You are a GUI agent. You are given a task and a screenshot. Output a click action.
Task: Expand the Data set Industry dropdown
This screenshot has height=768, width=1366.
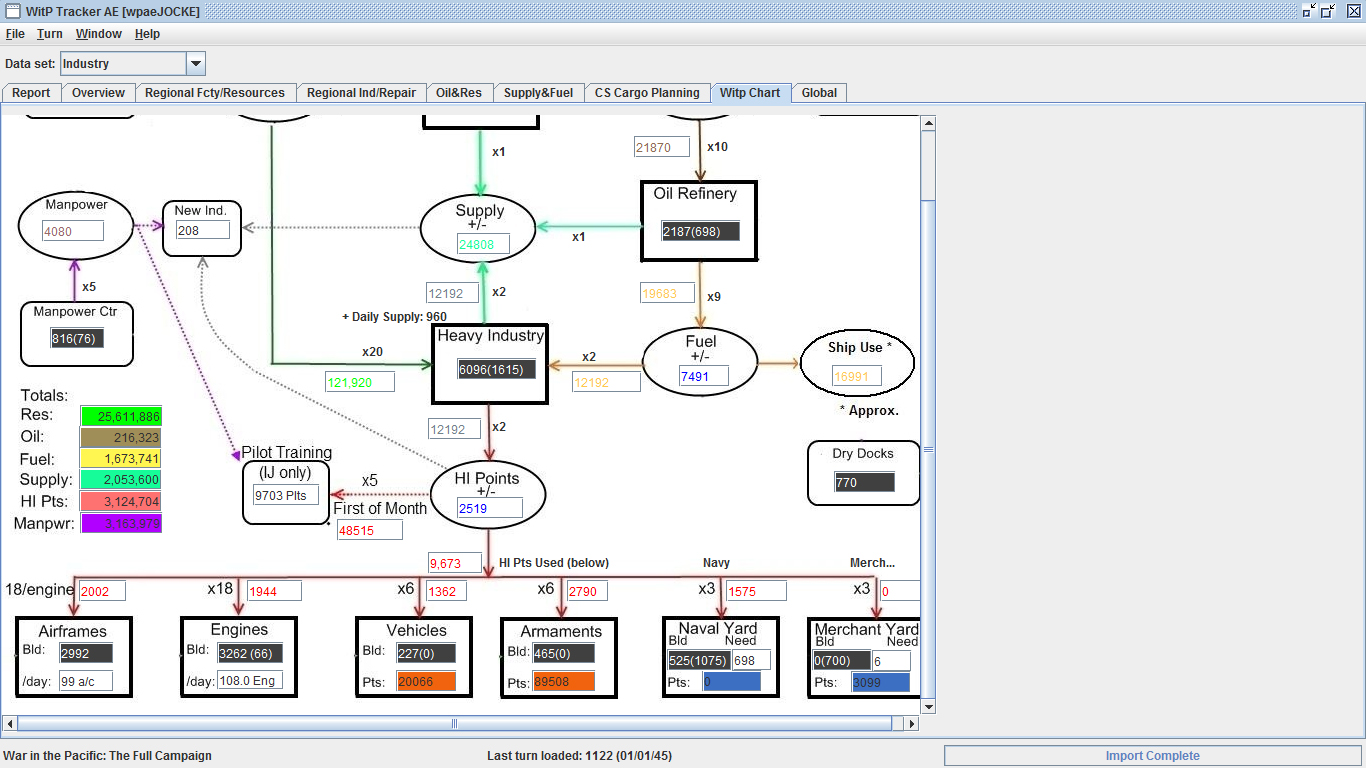(196, 64)
